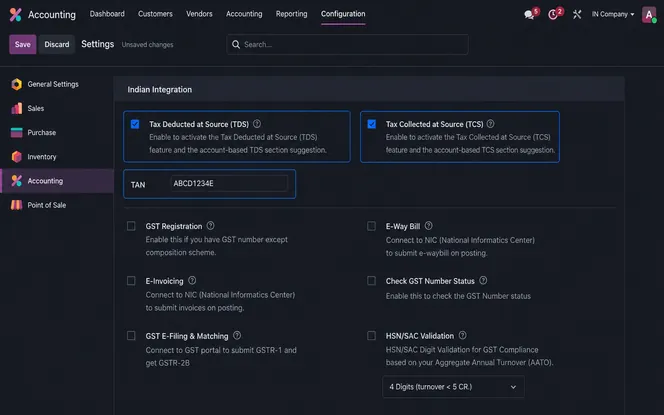Go to Sales settings section
The width and height of the screenshot is (664, 415).
tap(57, 108)
